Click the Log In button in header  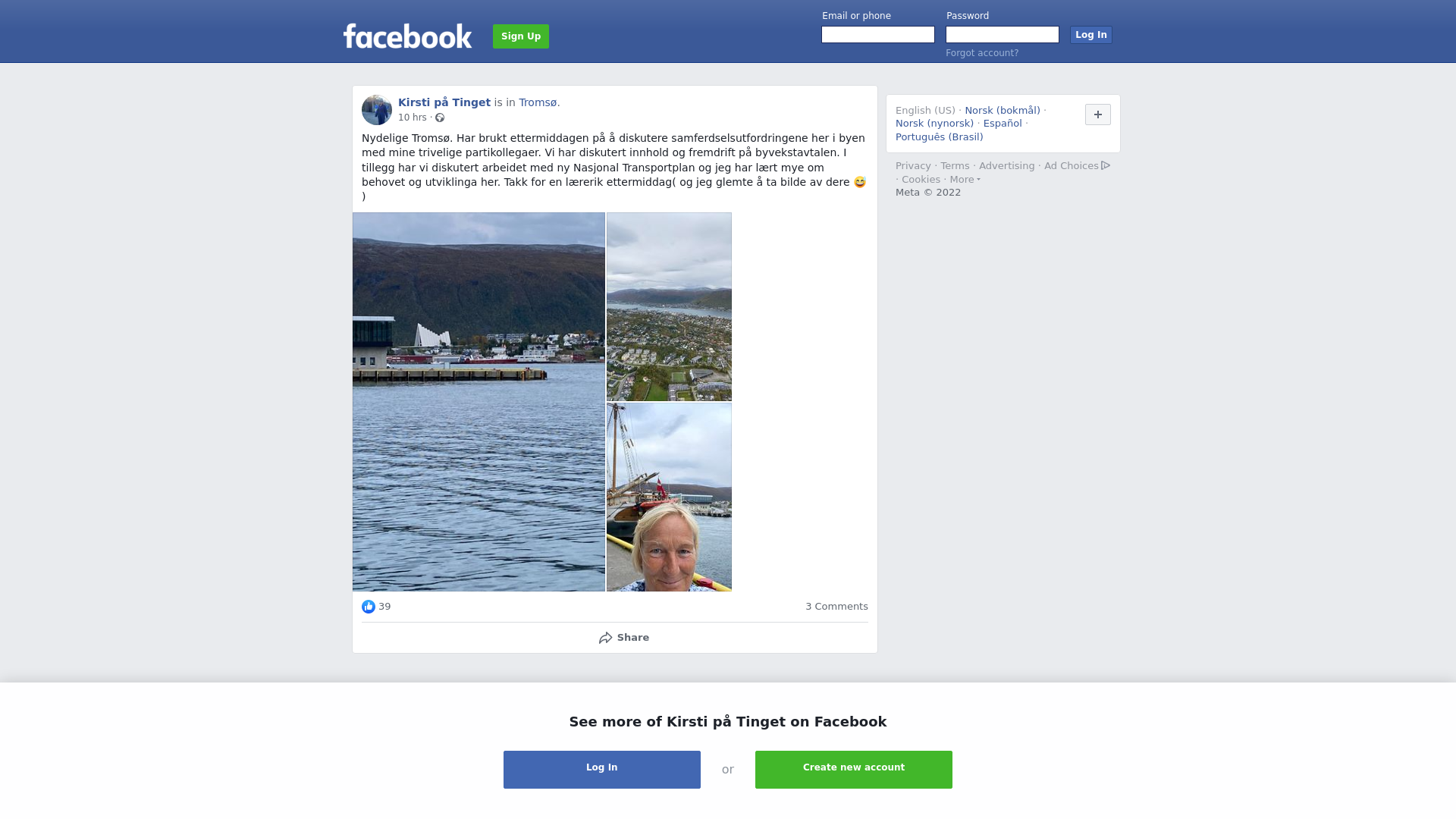pyautogui.click(x=1090, y=35)
